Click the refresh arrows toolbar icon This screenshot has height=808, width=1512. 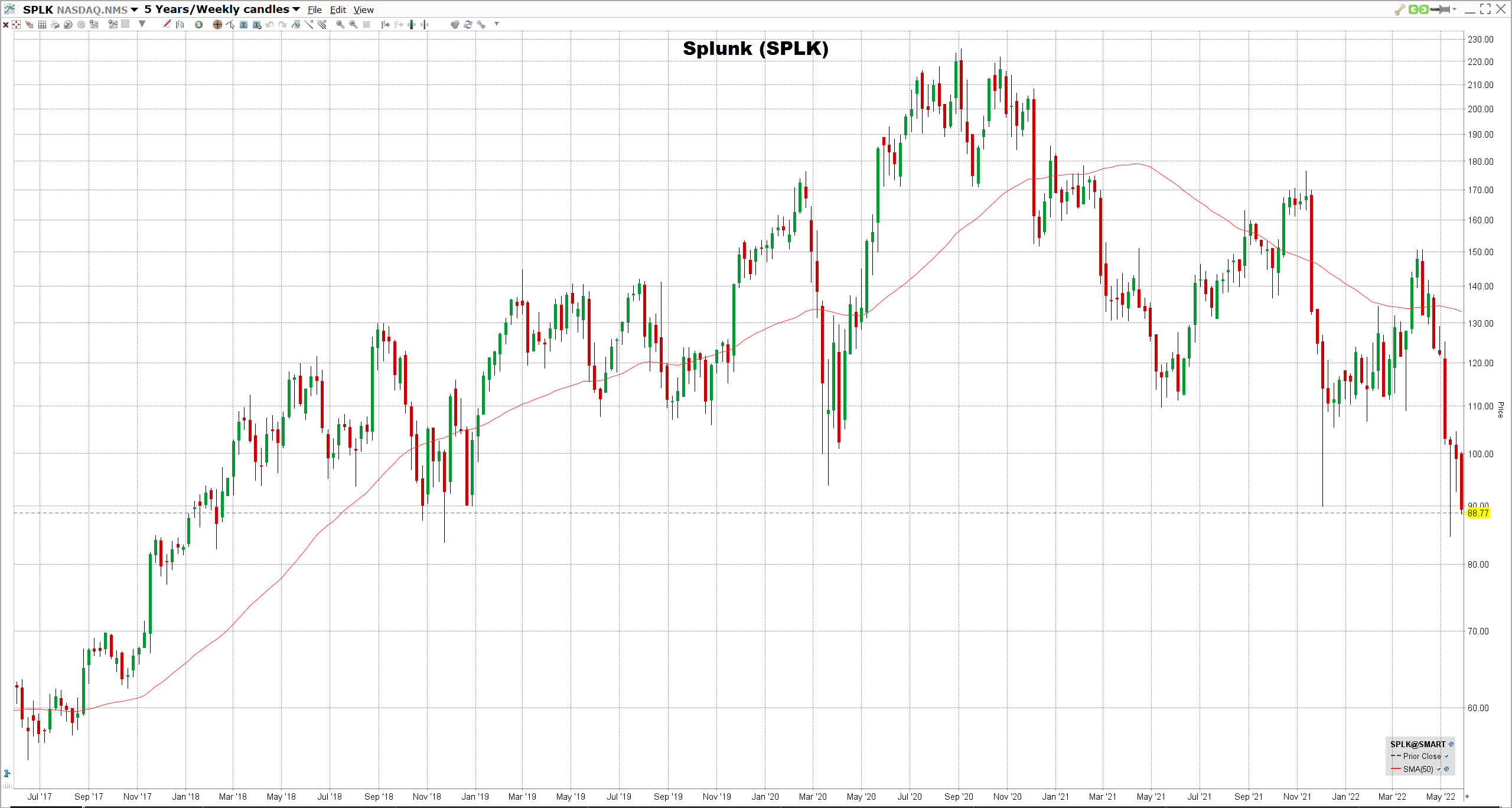coord(468,24)
